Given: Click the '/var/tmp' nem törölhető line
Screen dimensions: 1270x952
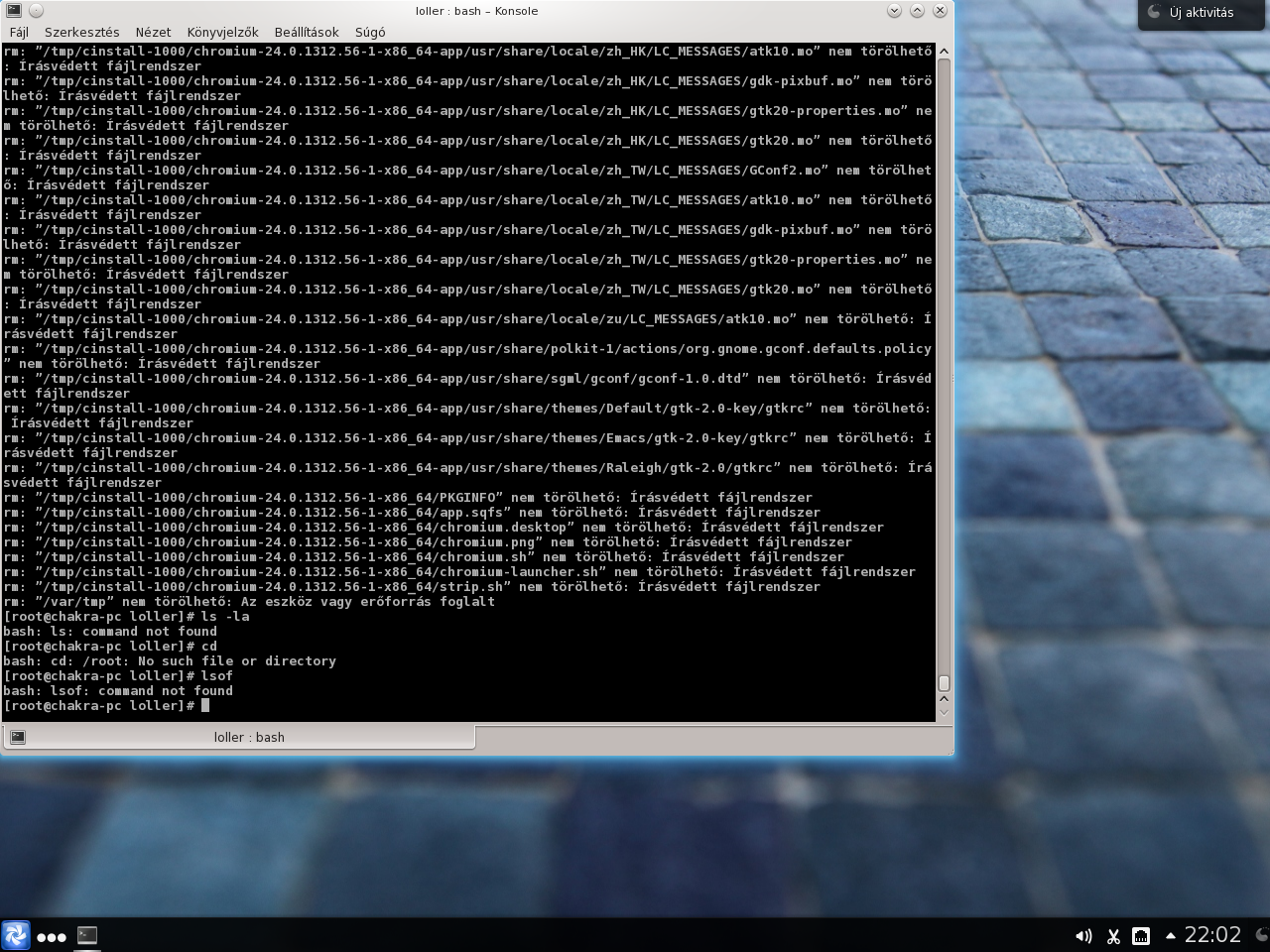Looking at the screenshot, I should [249, 602].
